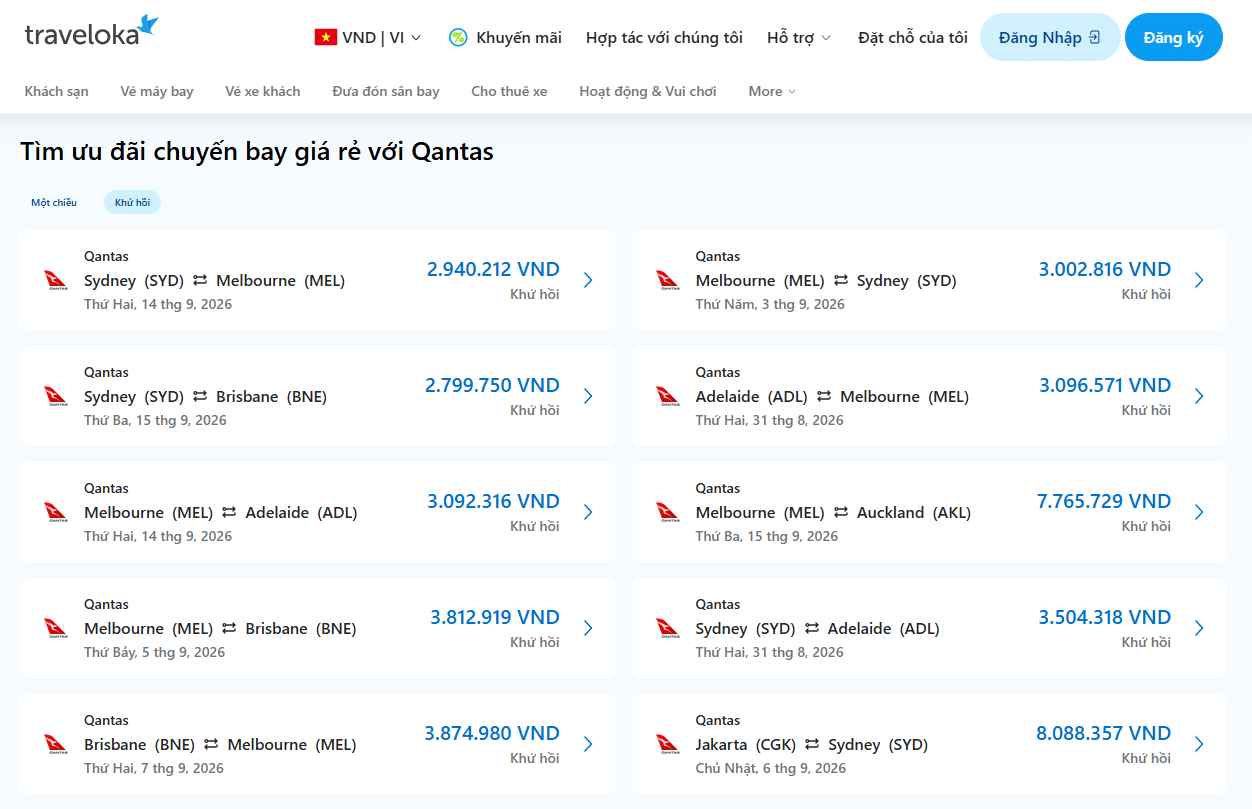1252x809 pixels.
Task: Click the Qantas logo on Adelaide–Melbourne card
Action: click(667, 396)
